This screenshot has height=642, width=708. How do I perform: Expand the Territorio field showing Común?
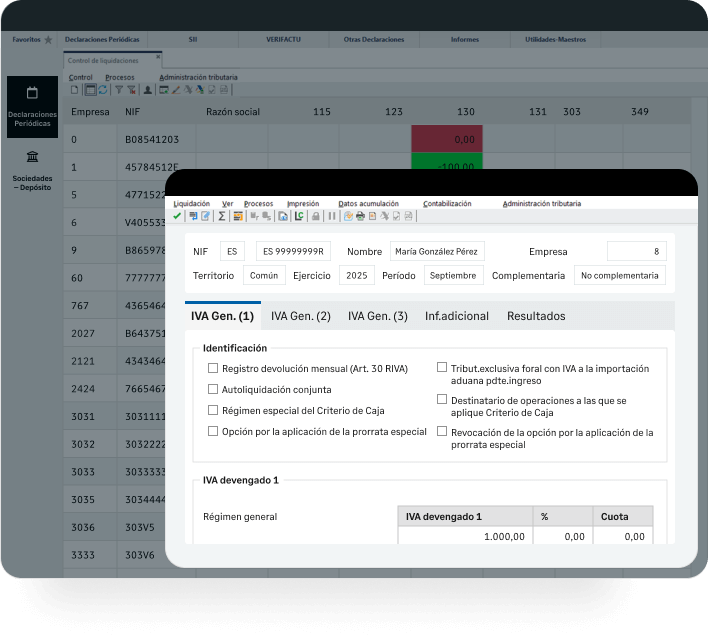(x=264, y=276)
